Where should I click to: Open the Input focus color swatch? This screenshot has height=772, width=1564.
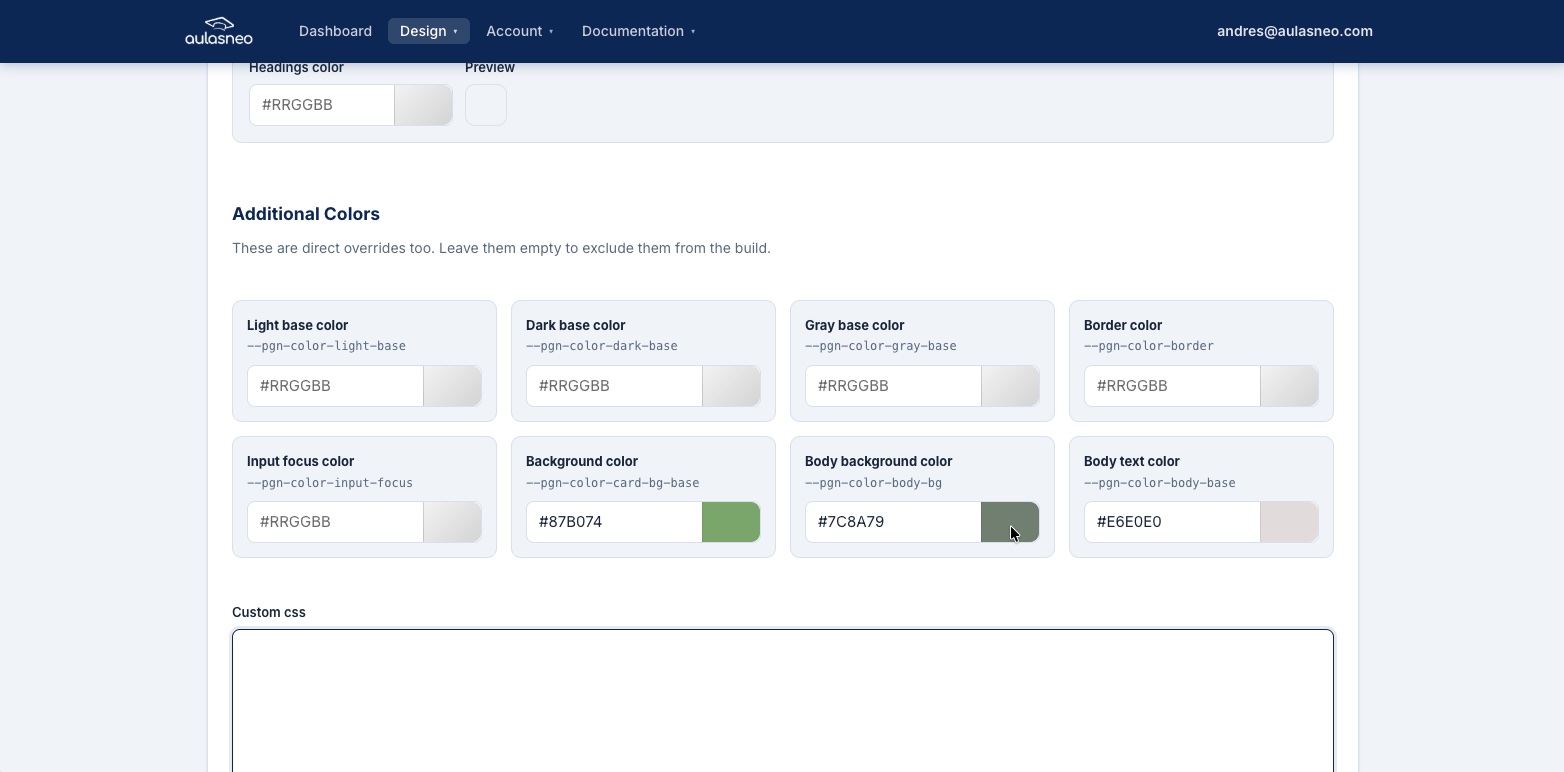(452, 522)
